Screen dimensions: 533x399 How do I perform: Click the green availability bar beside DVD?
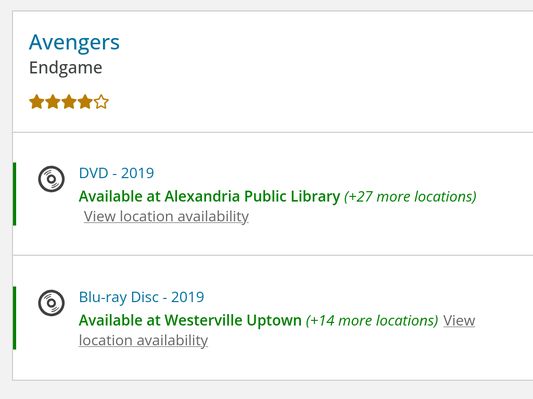point(14,194)
